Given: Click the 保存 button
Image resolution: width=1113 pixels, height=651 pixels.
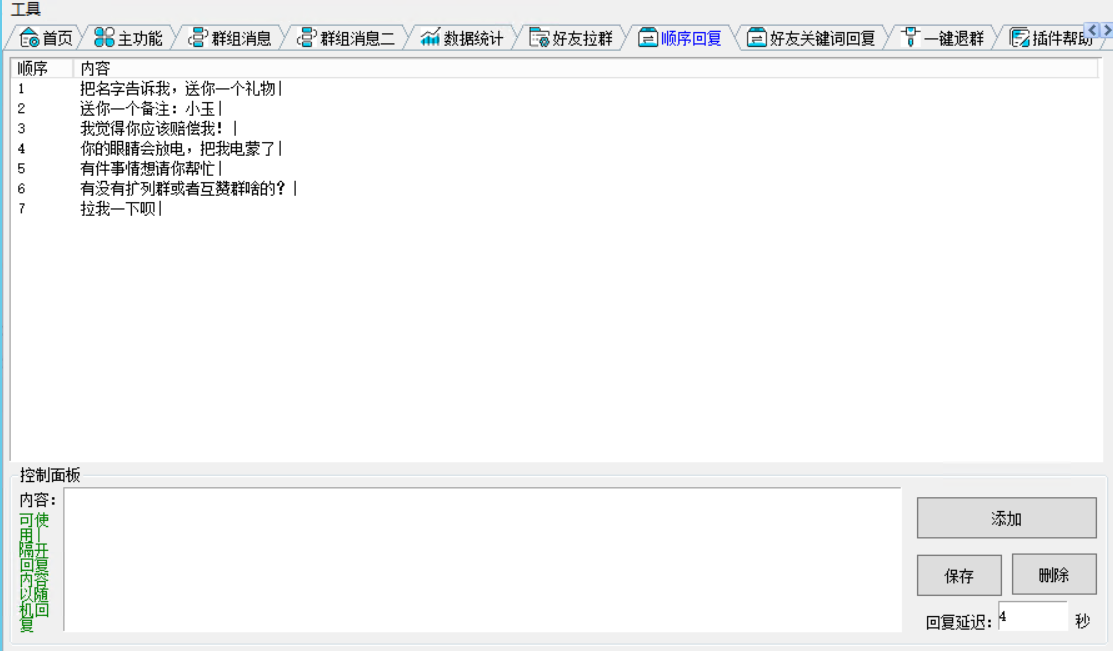Looking at the screenshot, I should (x=959, y=575).
